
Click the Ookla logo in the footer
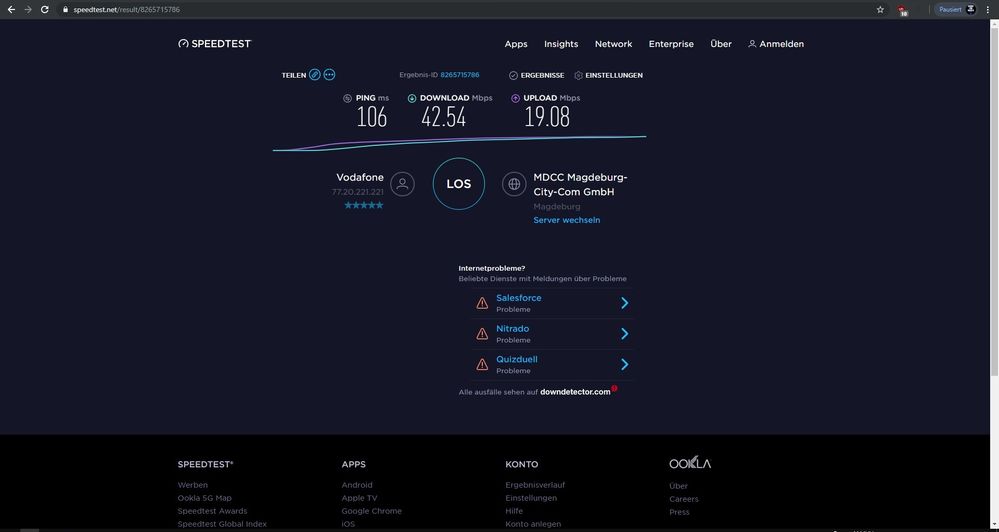tap(690, 463)
